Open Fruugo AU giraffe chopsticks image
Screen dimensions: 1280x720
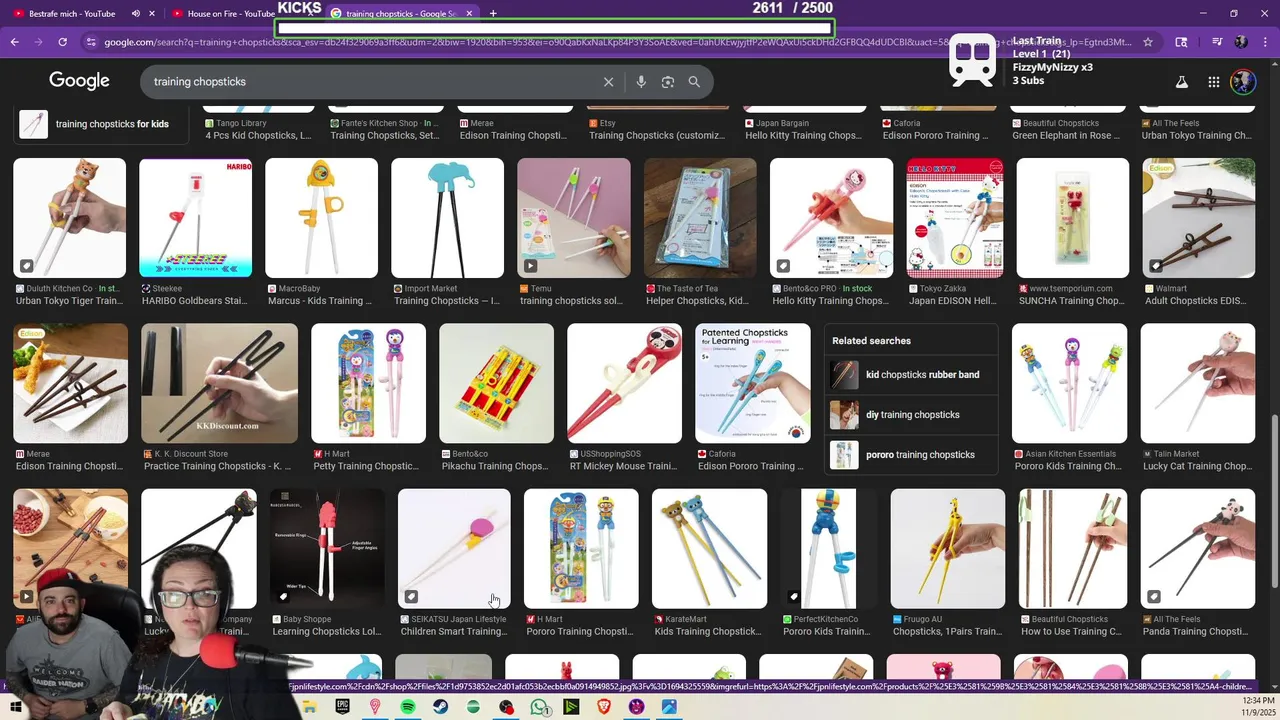click(x=948, y=548)
